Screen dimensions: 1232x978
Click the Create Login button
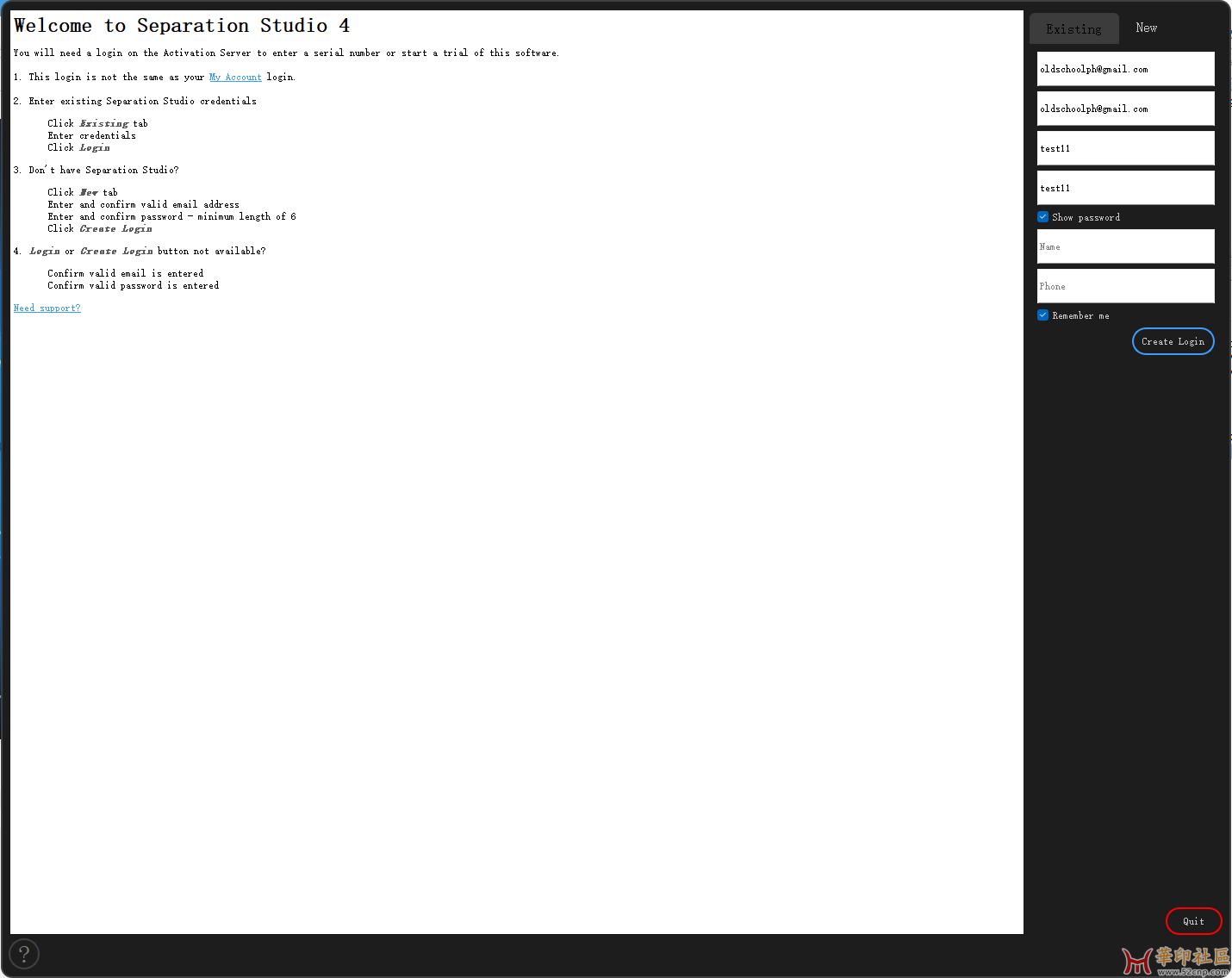pyautogui.click(x=1173, y=341)
